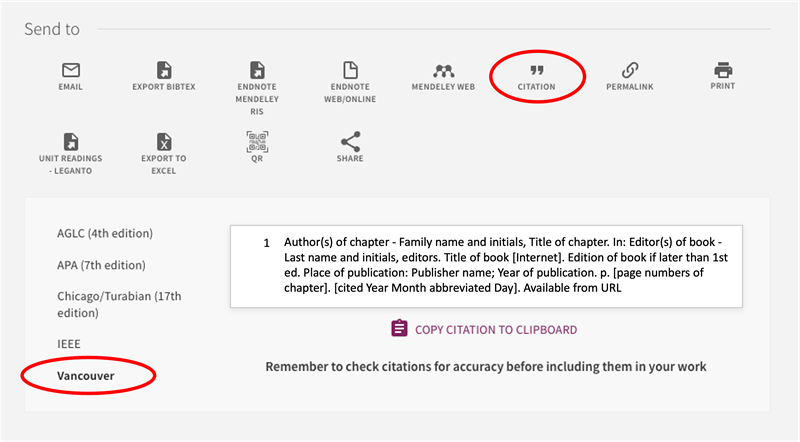The image size is (800, 442).
Task: Click the EndNote Mendeley RIS icon
Action: tap(257, 70)
